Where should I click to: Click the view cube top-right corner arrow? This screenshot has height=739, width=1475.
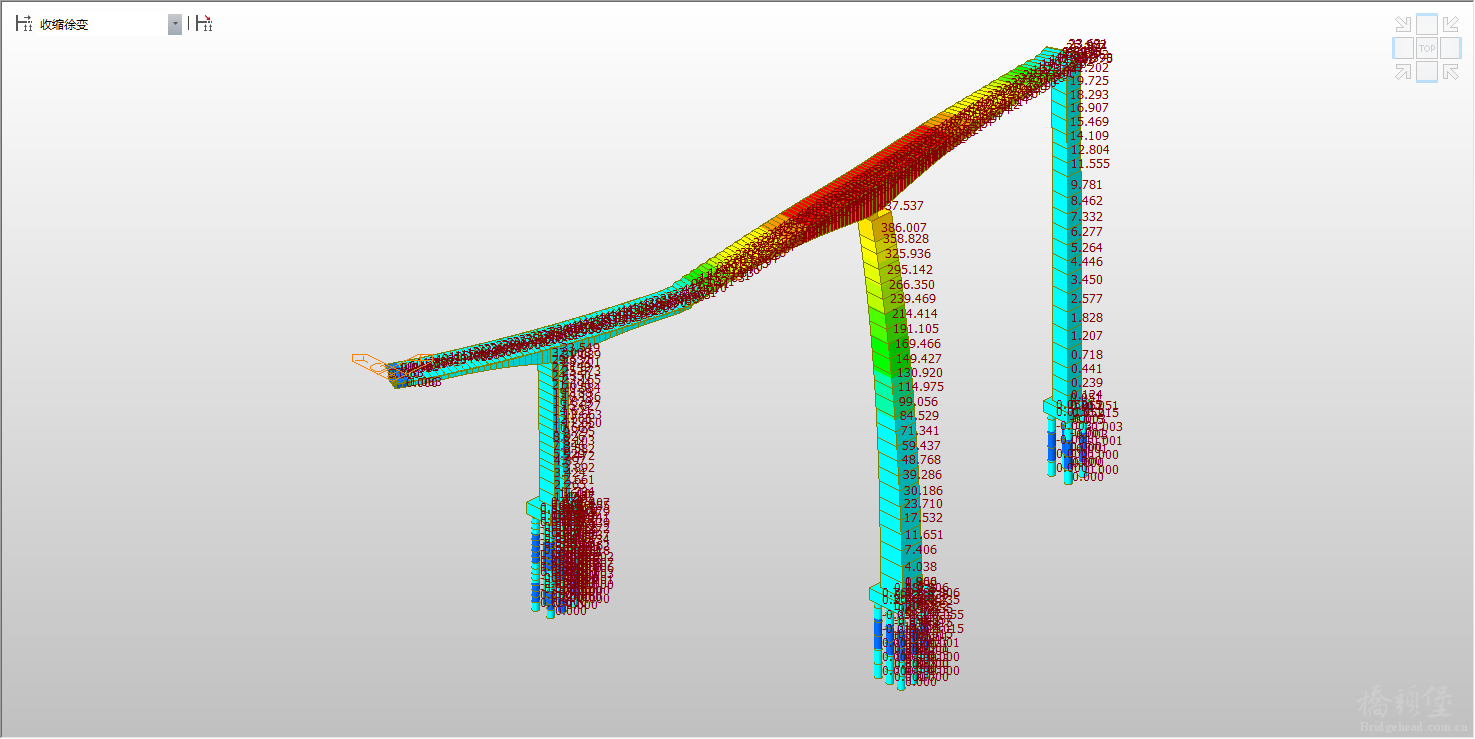pyautogui.click(x=1451, y=24)
